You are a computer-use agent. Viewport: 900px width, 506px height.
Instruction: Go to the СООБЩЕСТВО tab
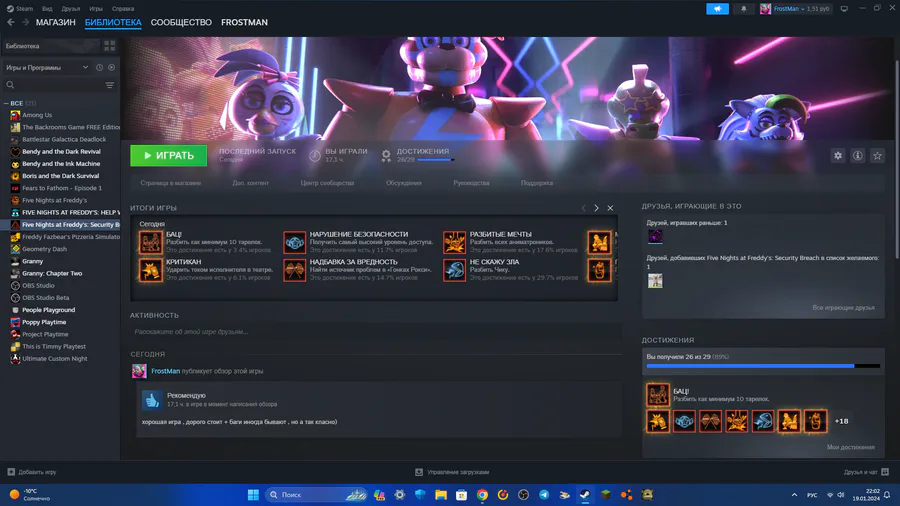pyautogui.click(x=181, y=22)
